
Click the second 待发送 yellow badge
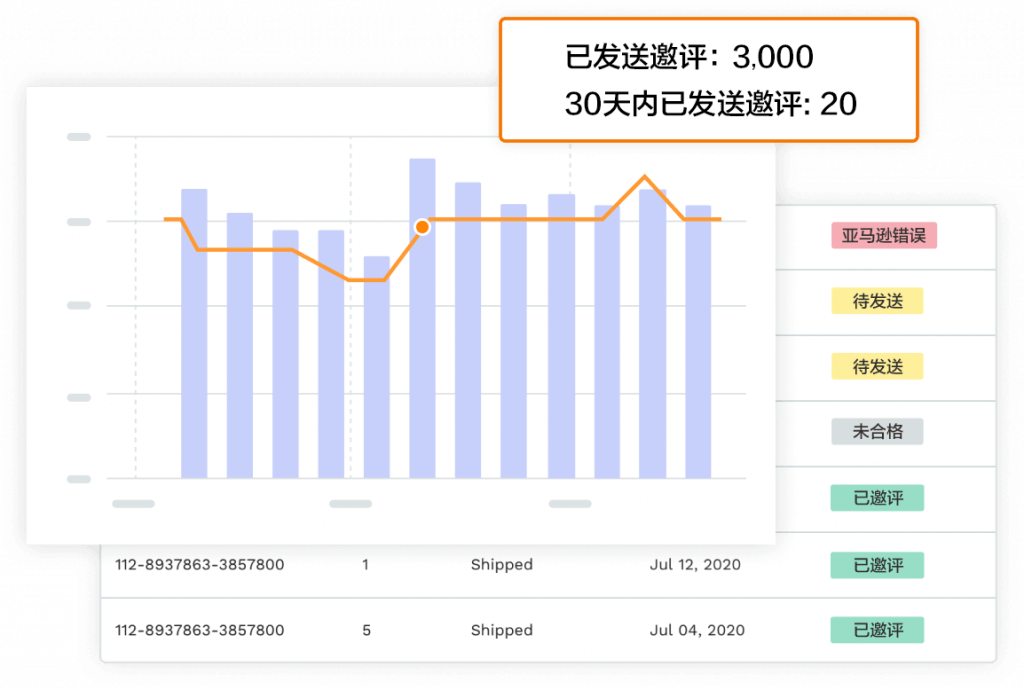[x=877, y=366]
